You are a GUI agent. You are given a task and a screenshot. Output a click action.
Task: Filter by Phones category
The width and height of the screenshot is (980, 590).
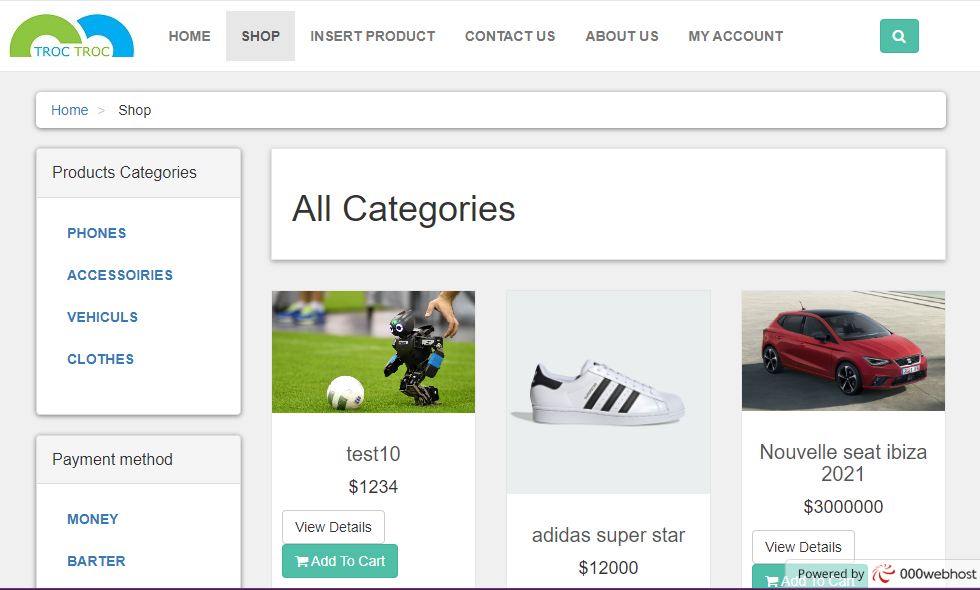tap(97, 233)
